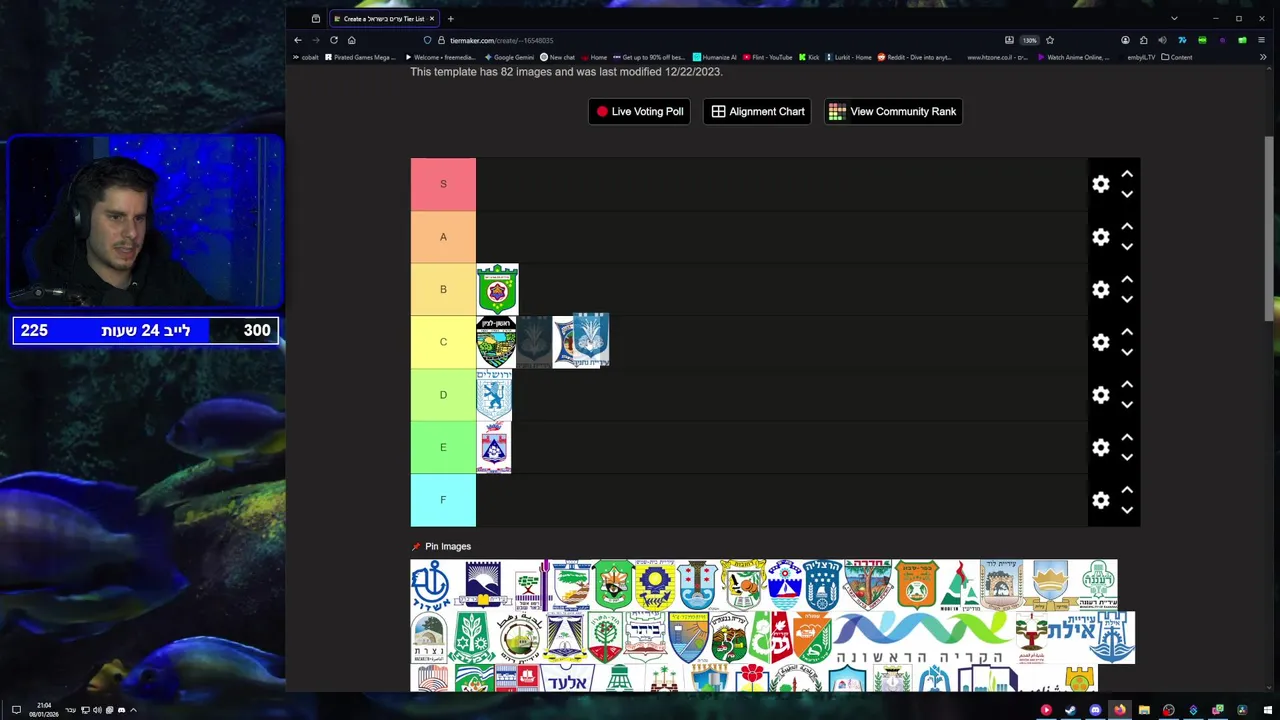Open settings gear for E tier row
The image size is (1280, 720).
(1101, 447)
